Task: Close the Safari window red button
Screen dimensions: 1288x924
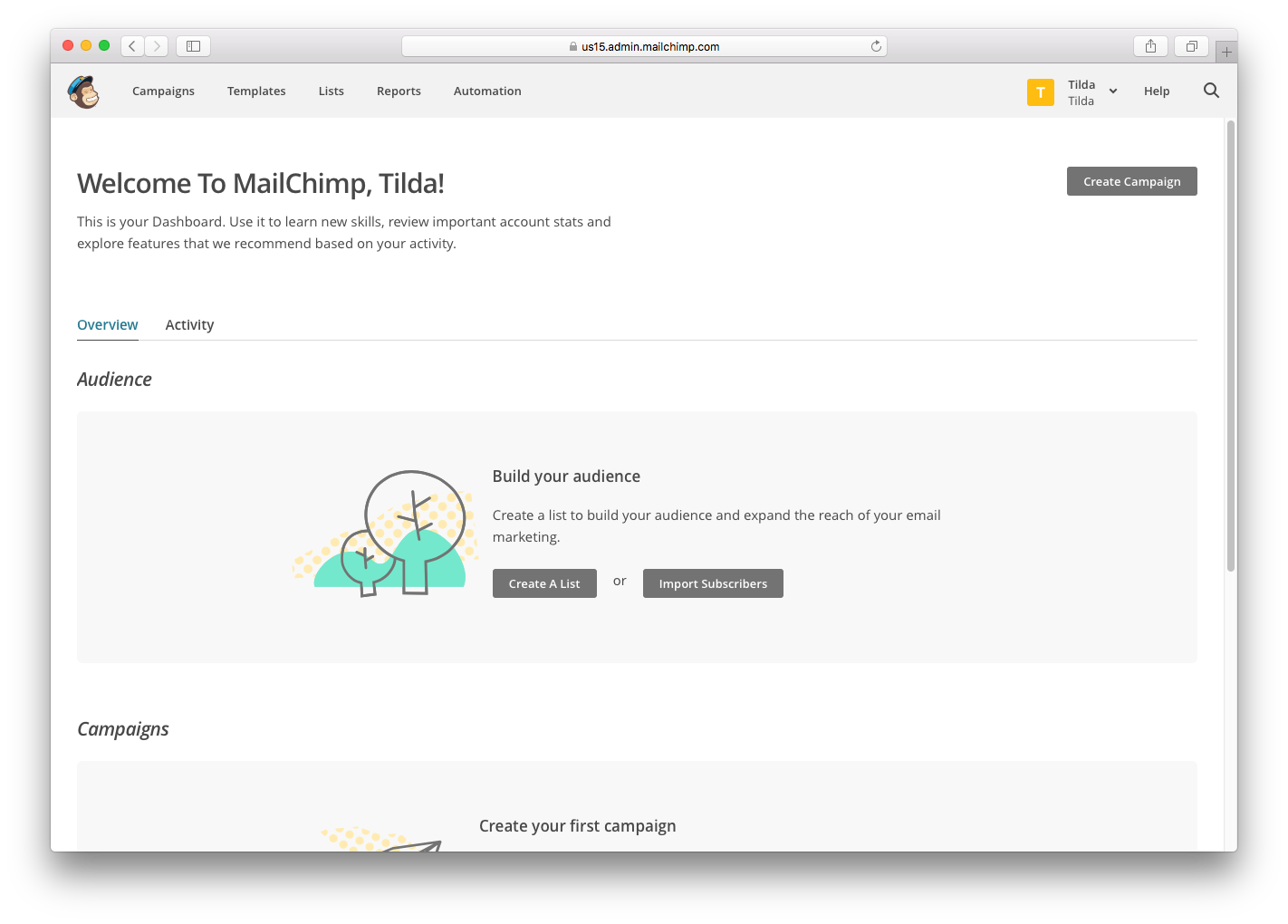Action: (x=68, y=45)
